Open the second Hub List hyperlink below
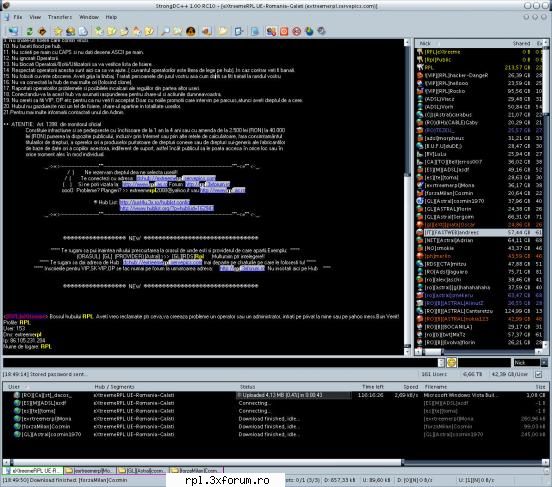The image size is (552, 487). click(x=167, y=208)
